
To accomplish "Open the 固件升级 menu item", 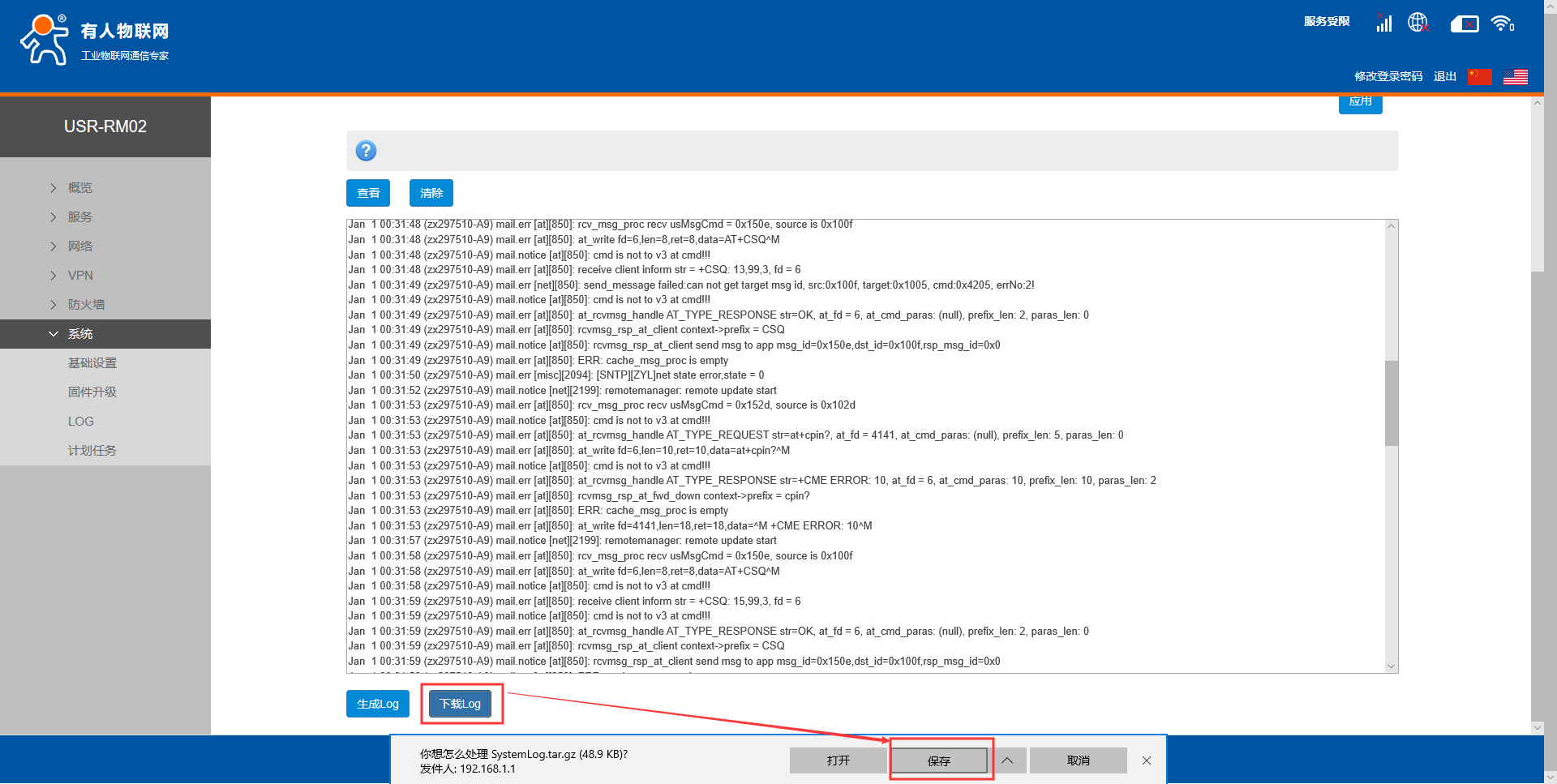I will [x=92, y=392].
